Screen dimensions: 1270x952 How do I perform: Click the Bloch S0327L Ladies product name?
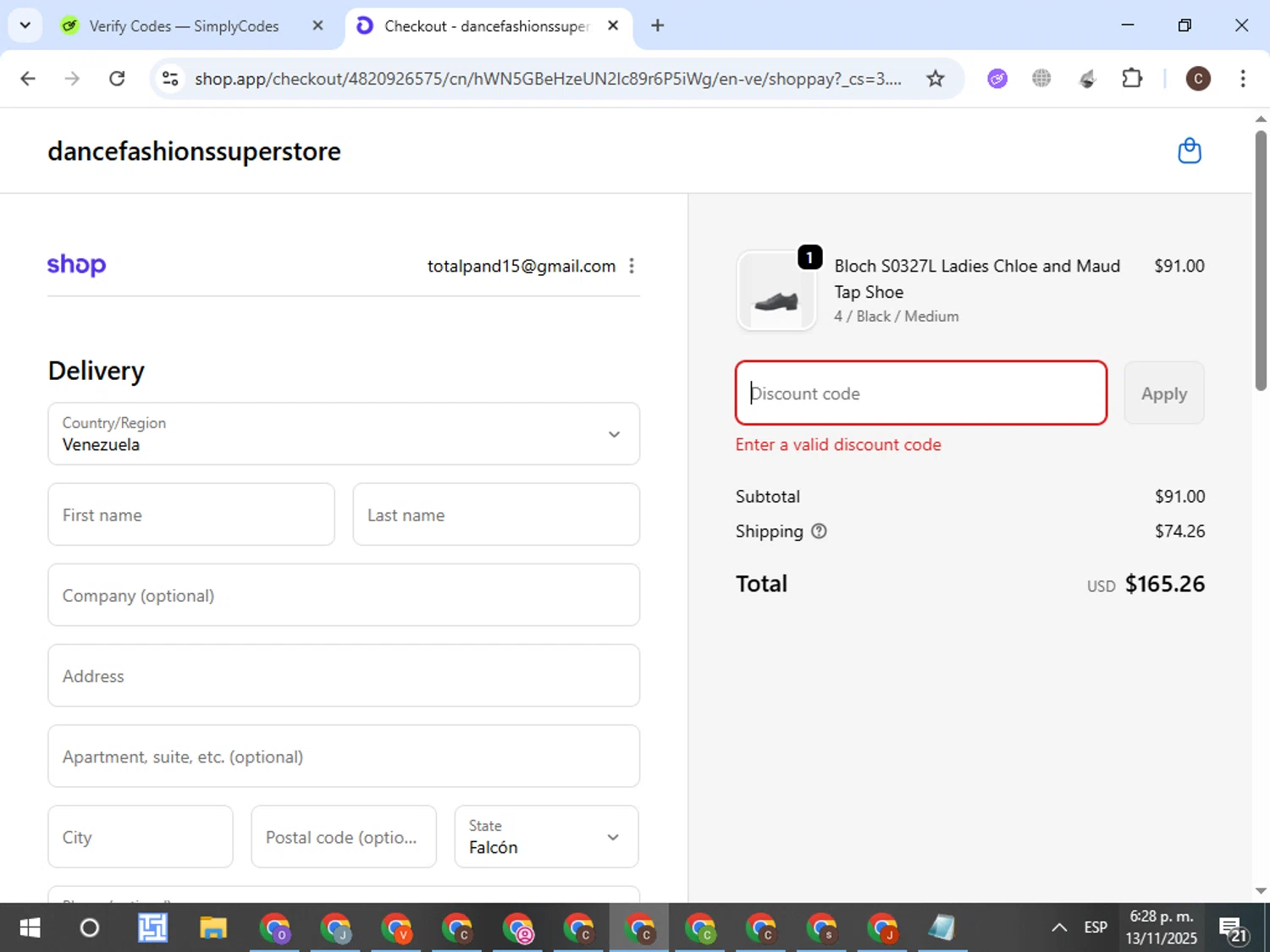(x=977, y=278)
